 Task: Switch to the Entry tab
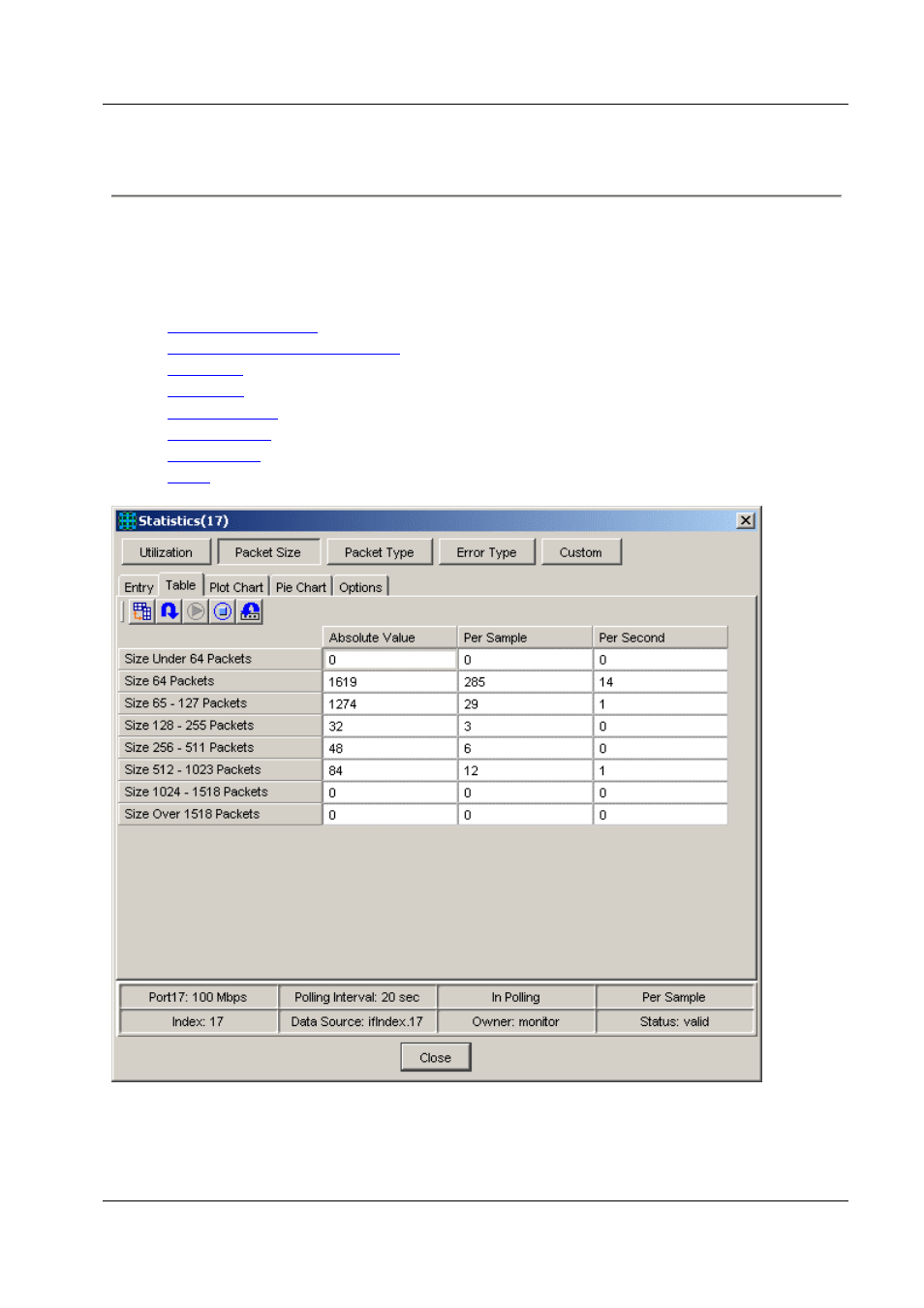coord(139,587)
